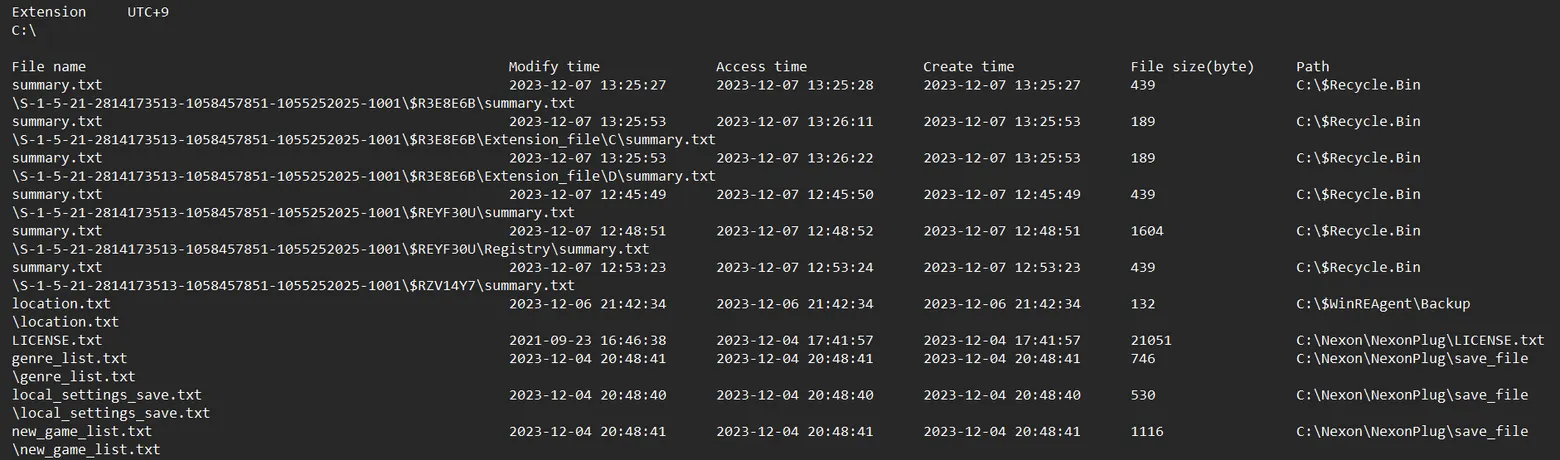Select the location.txt file name entry
The width and height of the screenshot is (1560, 460).
(x=61, y=303)
